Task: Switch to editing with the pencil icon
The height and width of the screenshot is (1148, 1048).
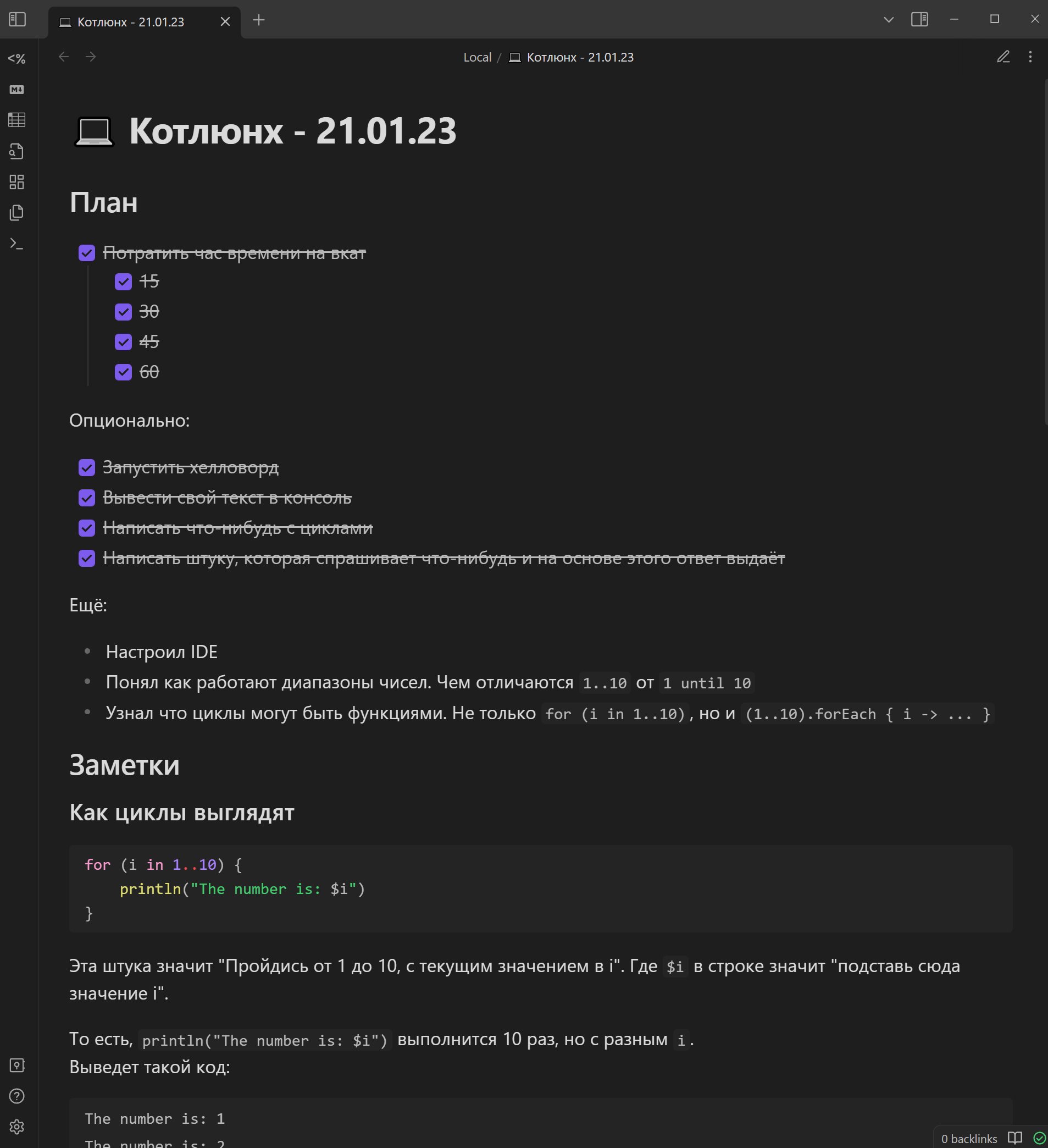Action: [1003, 57]
